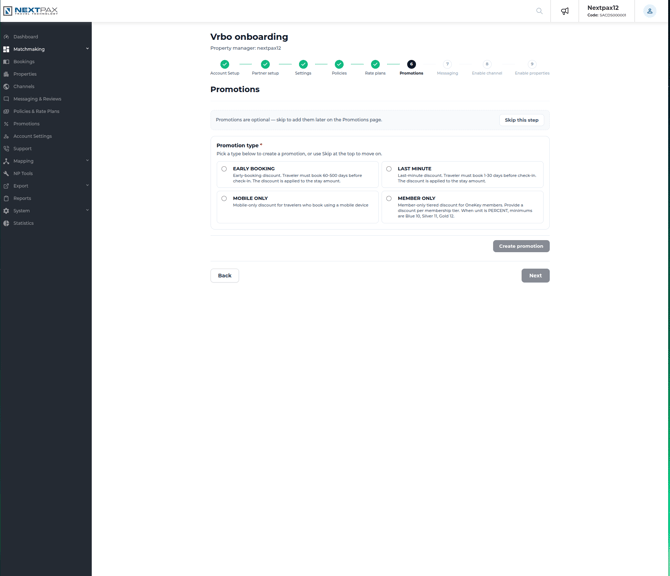This screenshot has width=670, height=576.
Task: Go to completed Settings step circle
Action: point(303,64)
